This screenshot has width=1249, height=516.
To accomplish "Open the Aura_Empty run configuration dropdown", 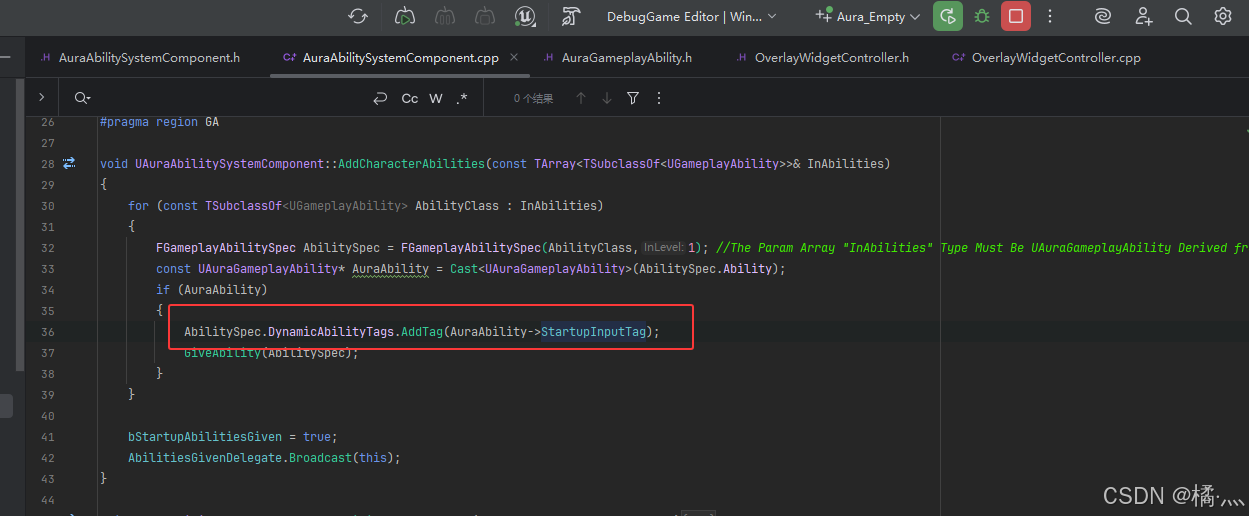I will coord(868,16).
